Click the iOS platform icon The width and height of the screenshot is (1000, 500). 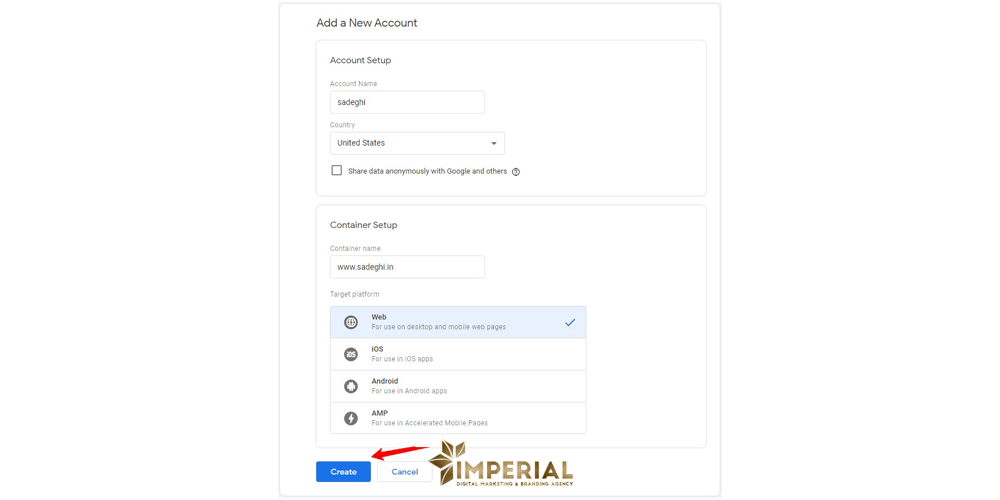[x=351, y=354]
